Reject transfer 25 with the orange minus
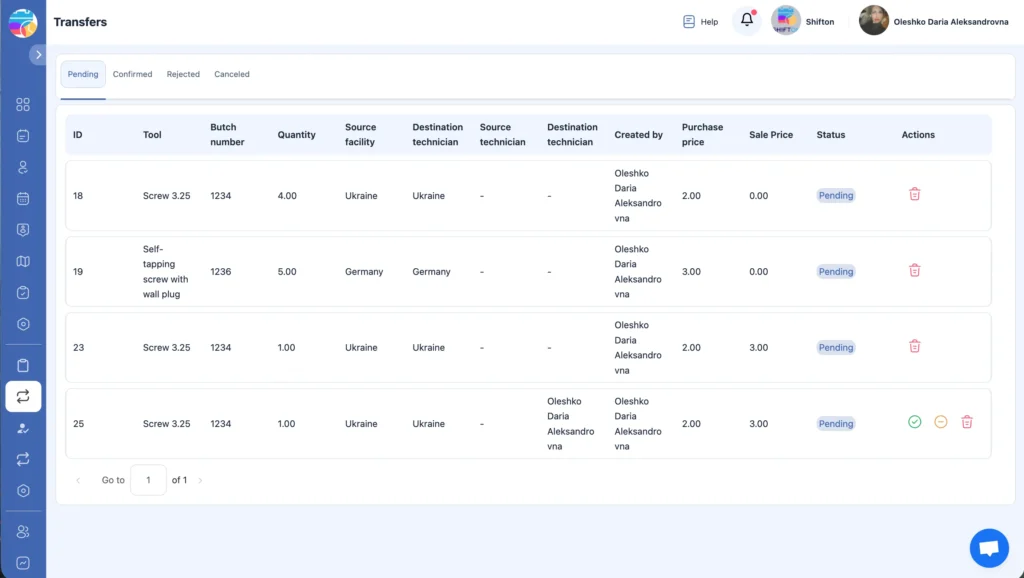The image size is (1024, 578). click(940, 422)
